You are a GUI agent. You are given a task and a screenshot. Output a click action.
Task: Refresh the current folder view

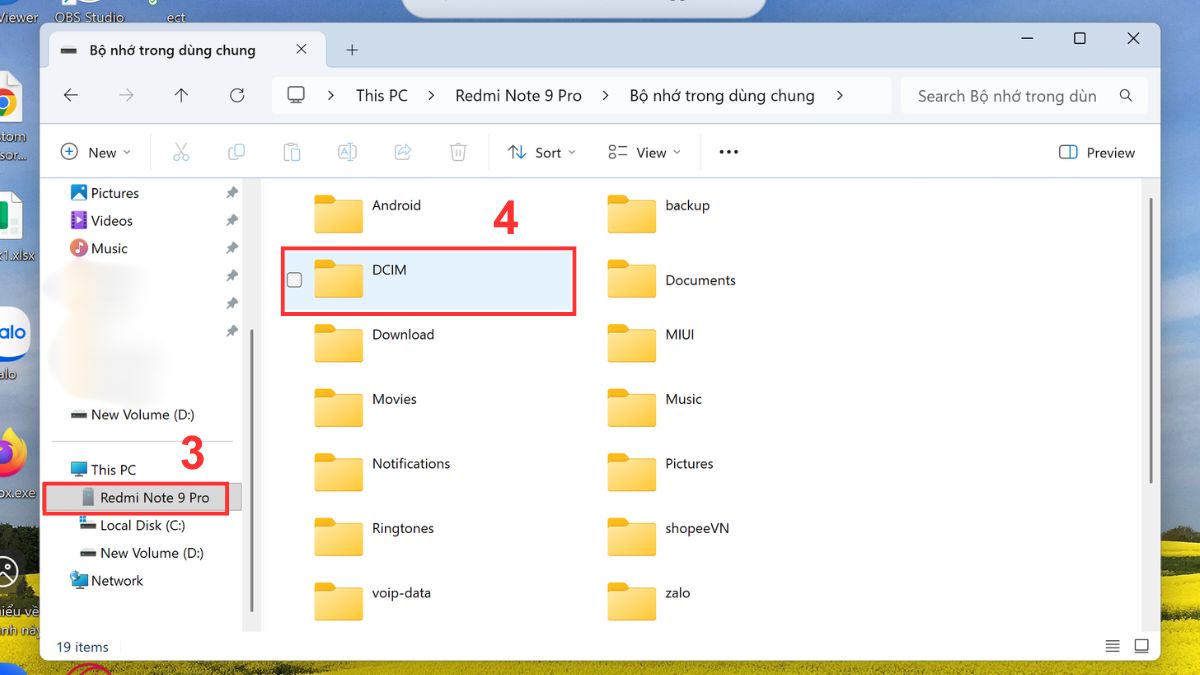pyautogui.click(x=237, y=96)
